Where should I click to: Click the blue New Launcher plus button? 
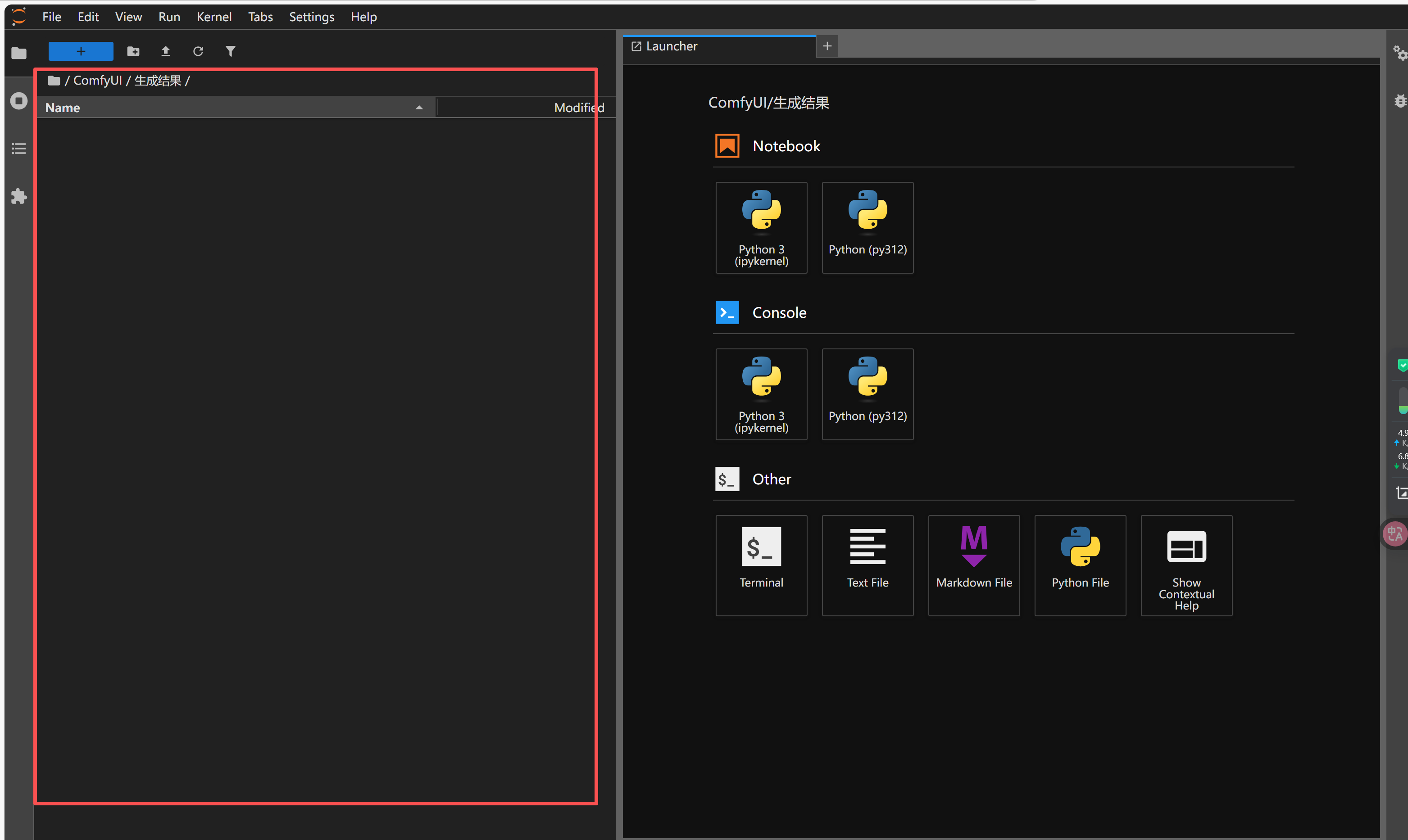(81, 51)
